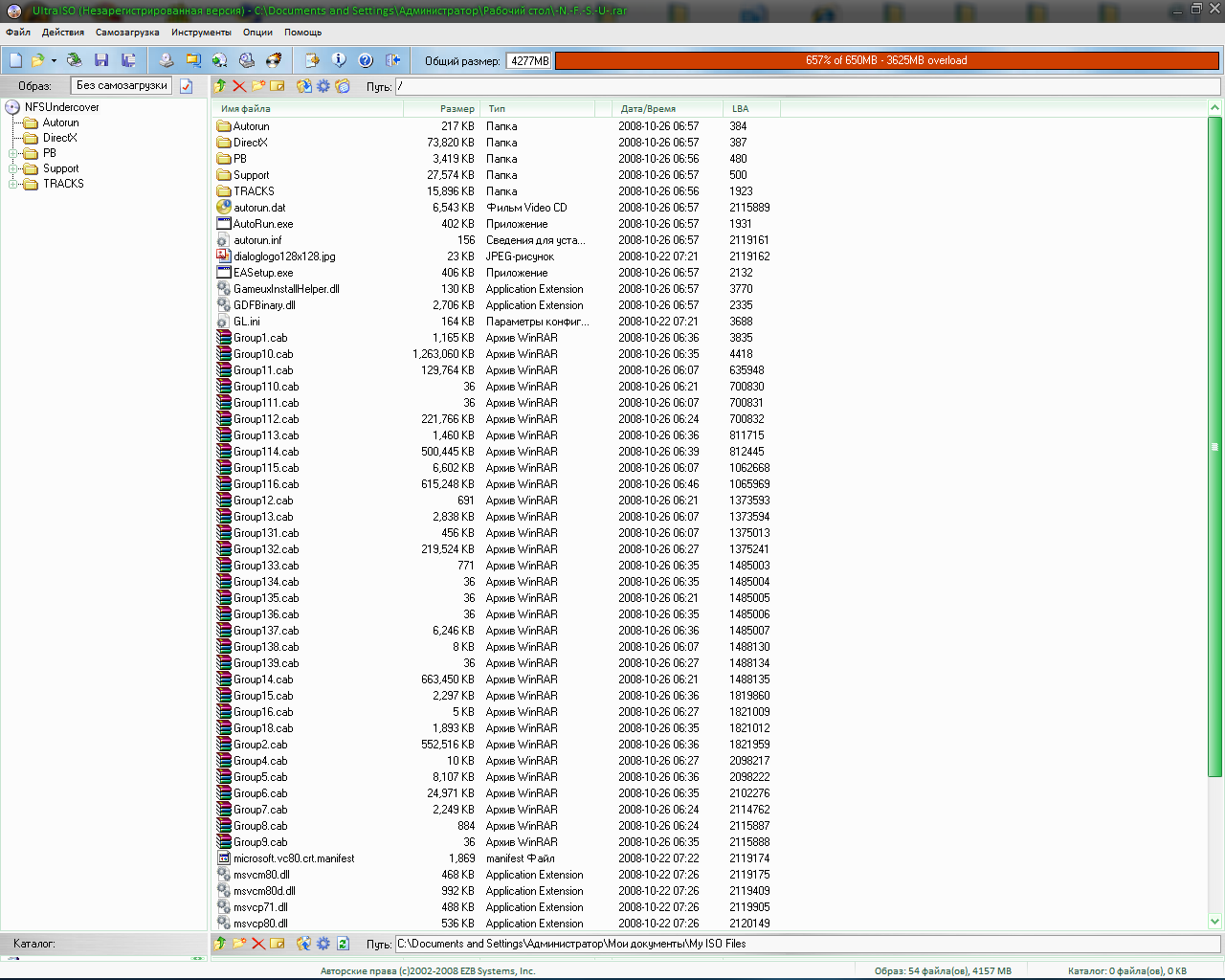Sort by the Размер column header

(441, 108)
